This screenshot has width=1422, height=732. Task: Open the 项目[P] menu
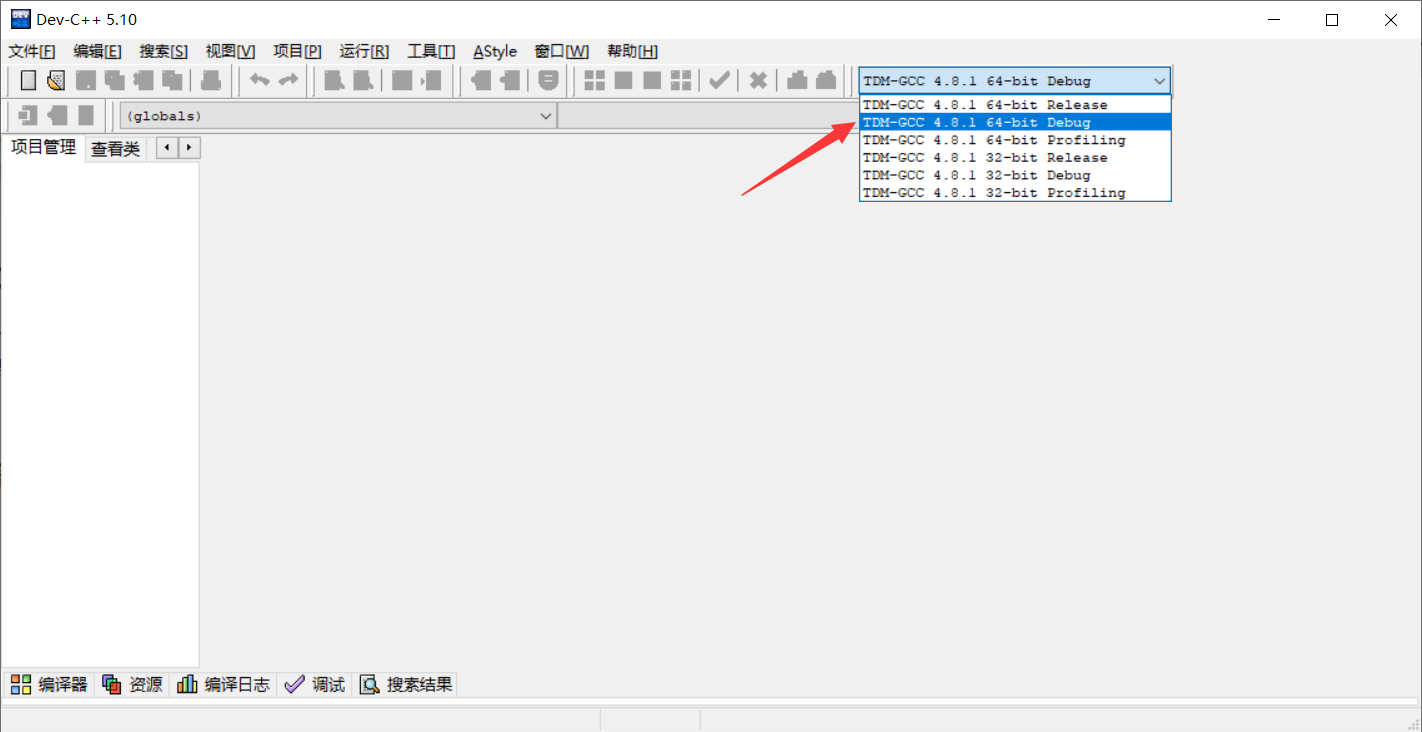297,51
